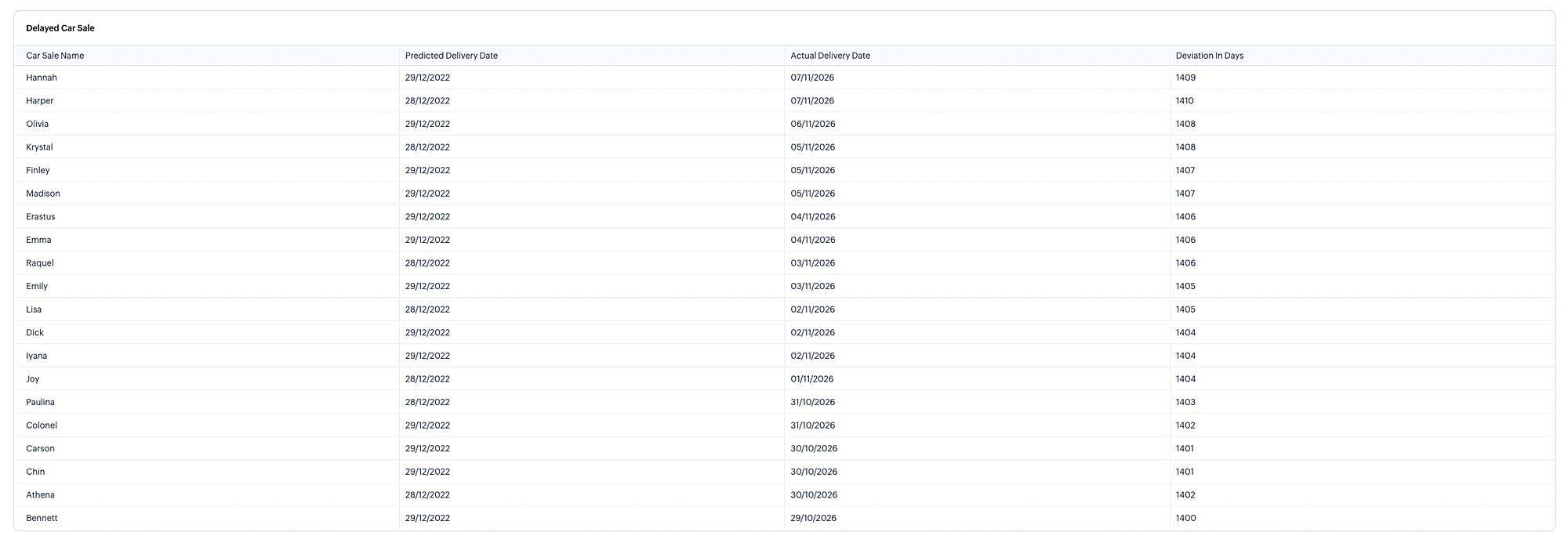Click actual delivery date 06/11/2026 for Olivia
The height and width of the screenshot is (543, 1568).
point(813,124)
